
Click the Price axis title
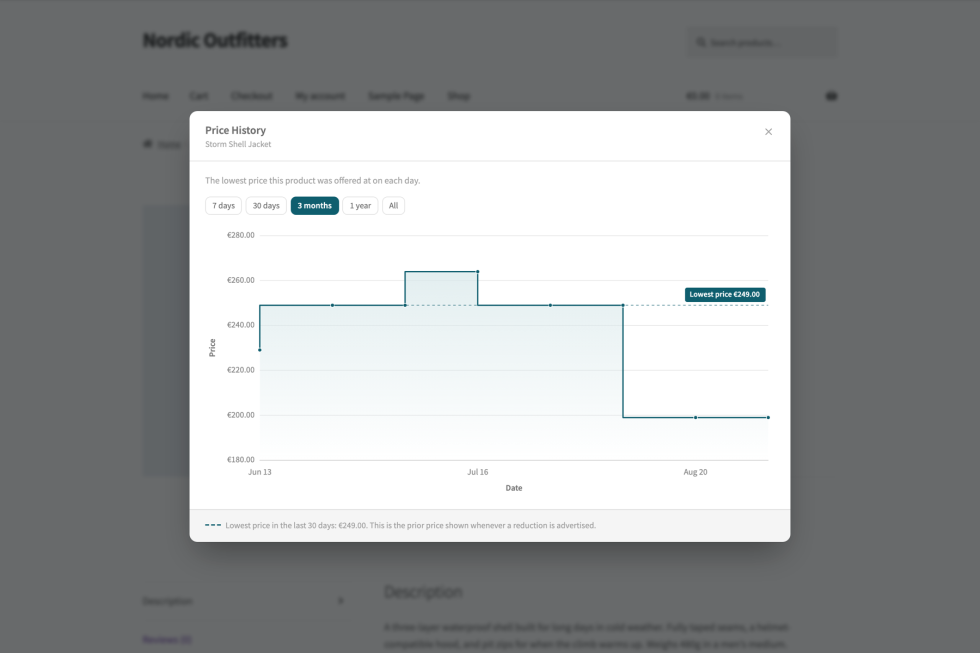pos(212,347)
